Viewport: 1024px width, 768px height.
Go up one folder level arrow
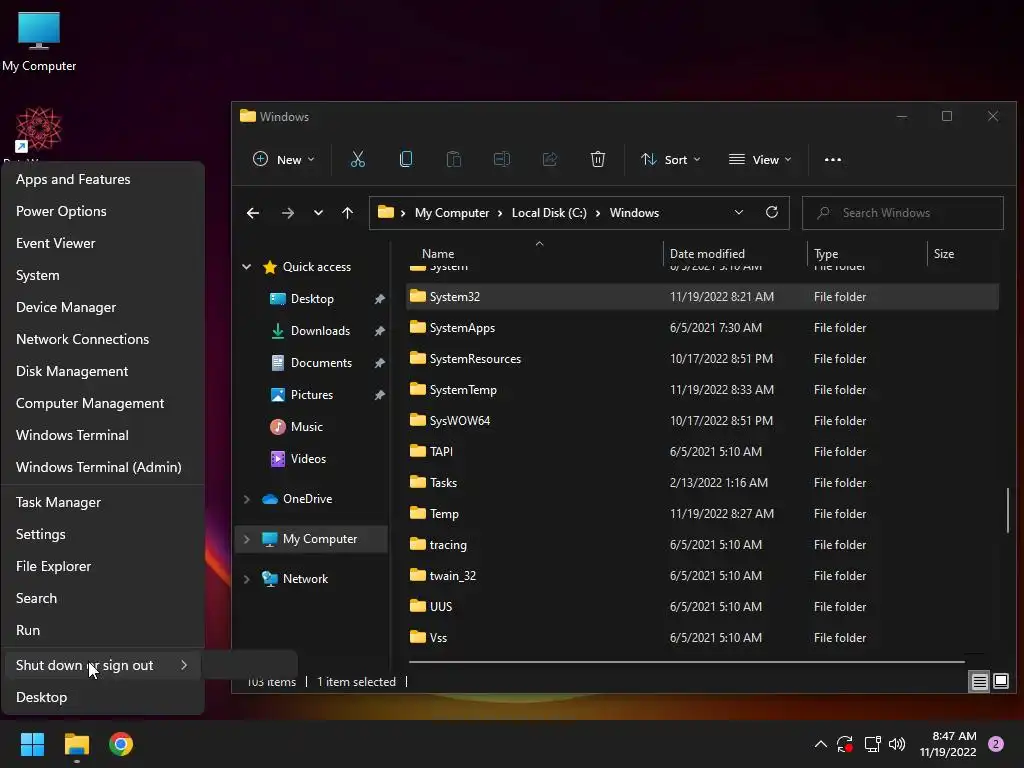[347, 213]
